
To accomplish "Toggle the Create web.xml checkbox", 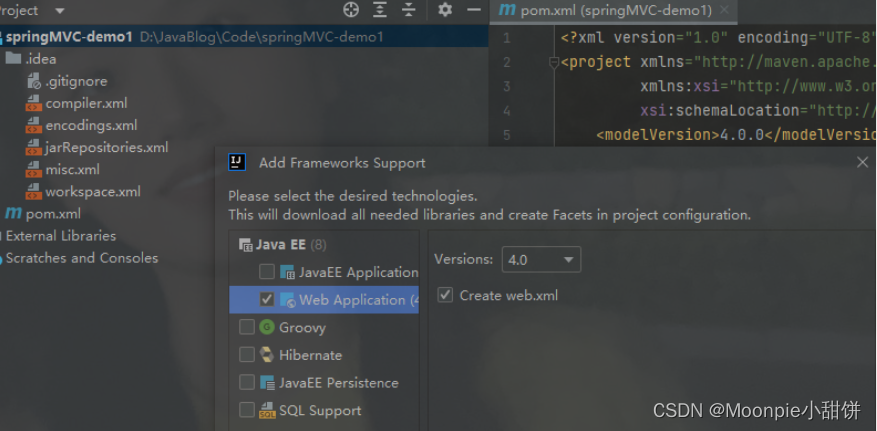I will (445, 295).
